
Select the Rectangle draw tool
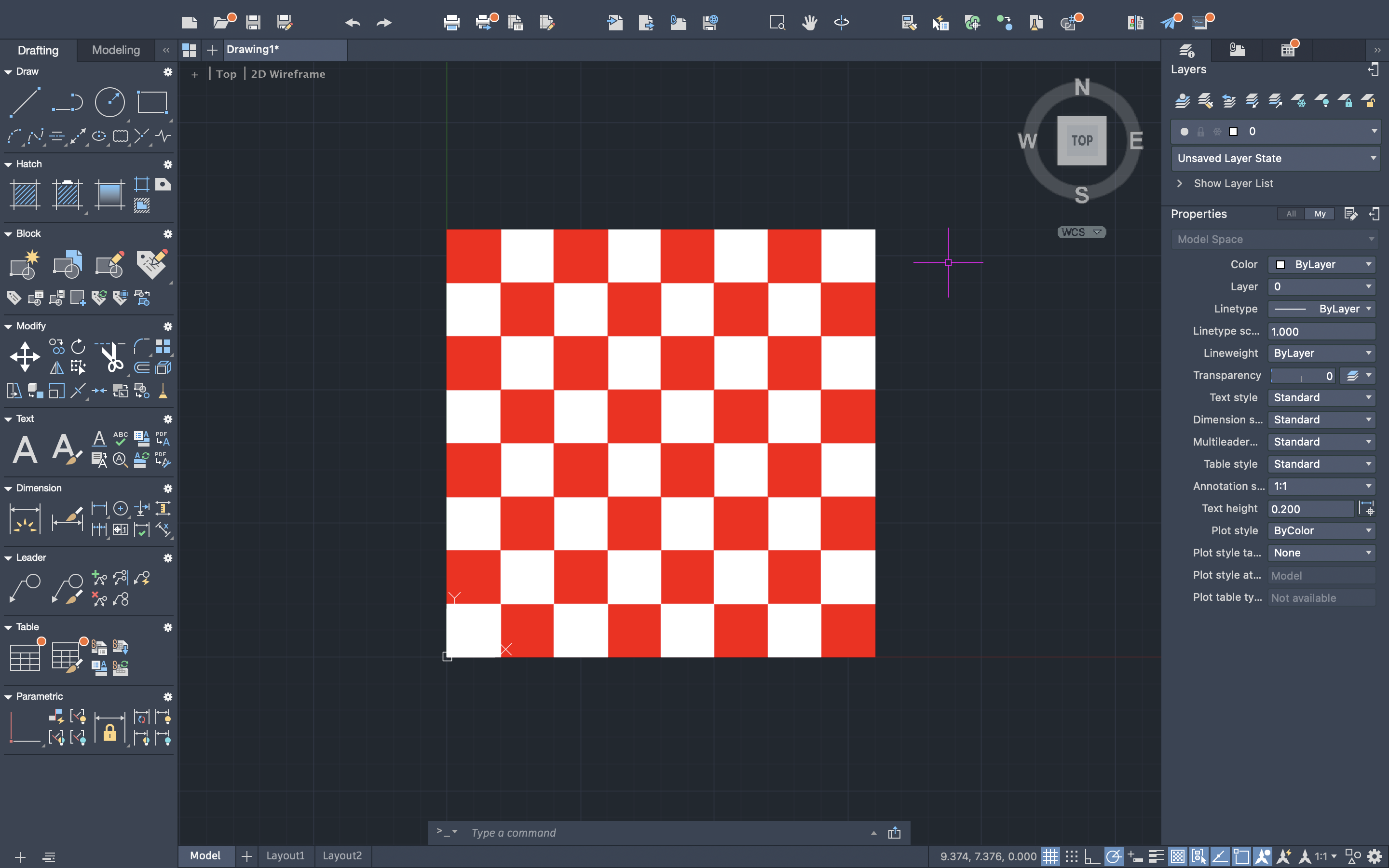point(152,103)
